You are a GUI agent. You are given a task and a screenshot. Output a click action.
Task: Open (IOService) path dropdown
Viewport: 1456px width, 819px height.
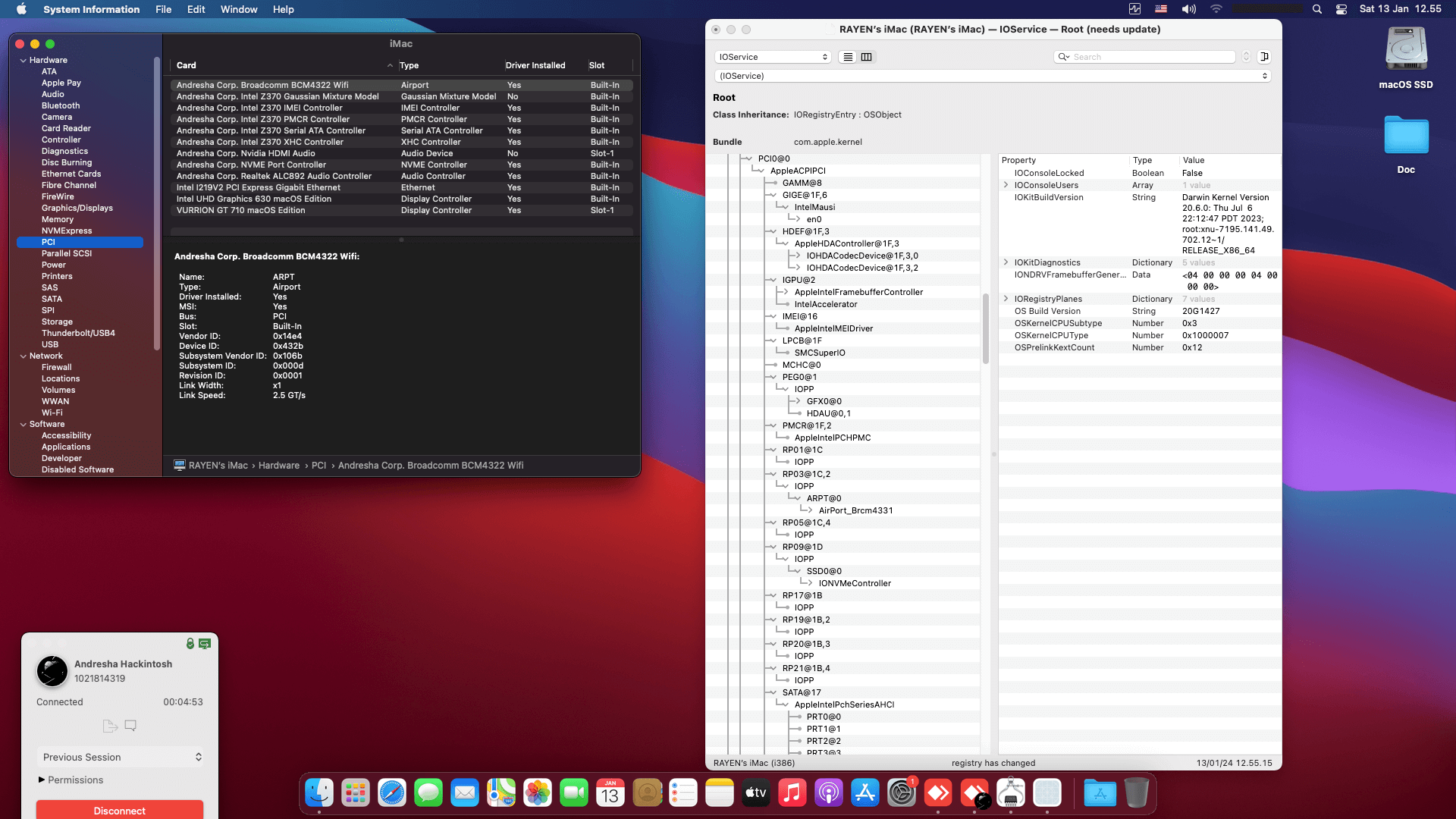click(993, 76)
